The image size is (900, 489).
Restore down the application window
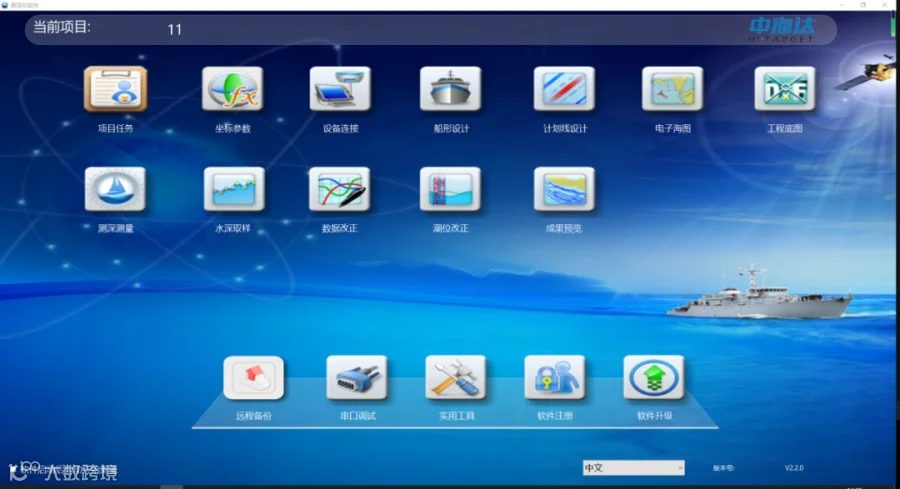(863, 5)
